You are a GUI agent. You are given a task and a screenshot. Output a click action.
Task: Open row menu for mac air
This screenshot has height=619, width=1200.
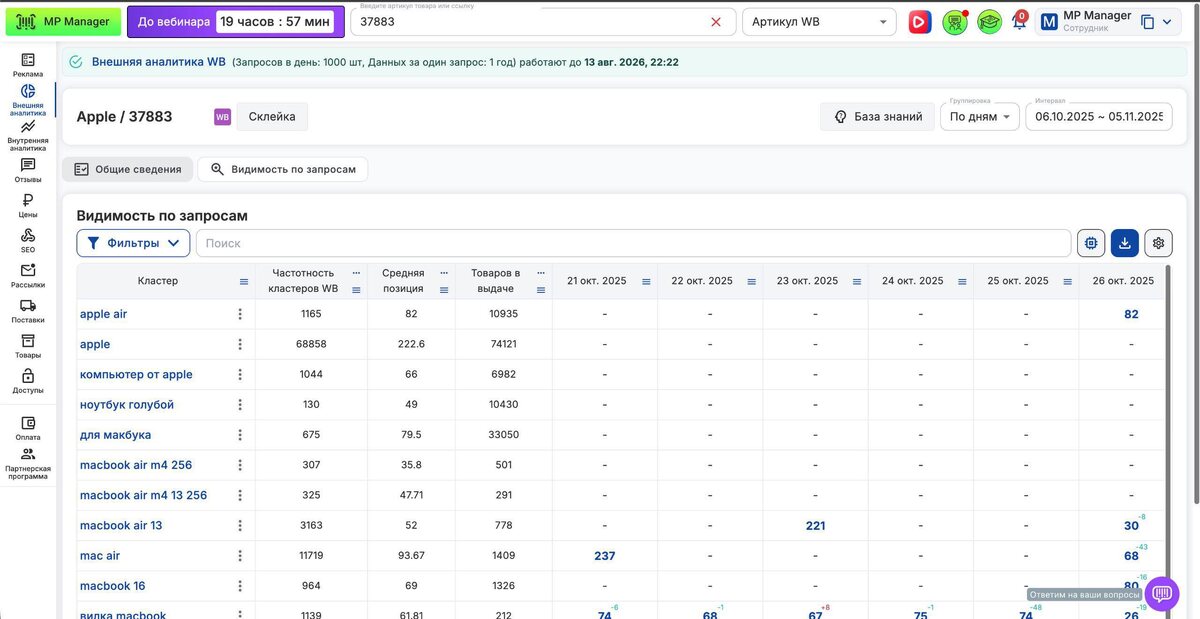(240, 556)
